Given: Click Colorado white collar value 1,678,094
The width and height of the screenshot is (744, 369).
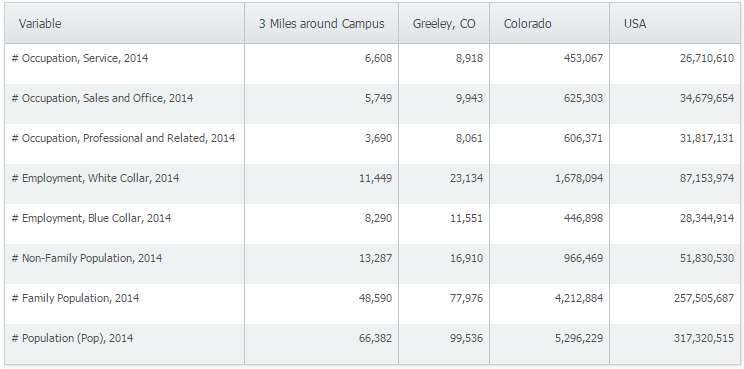Looking at the screenshot, I should point(579,178).
